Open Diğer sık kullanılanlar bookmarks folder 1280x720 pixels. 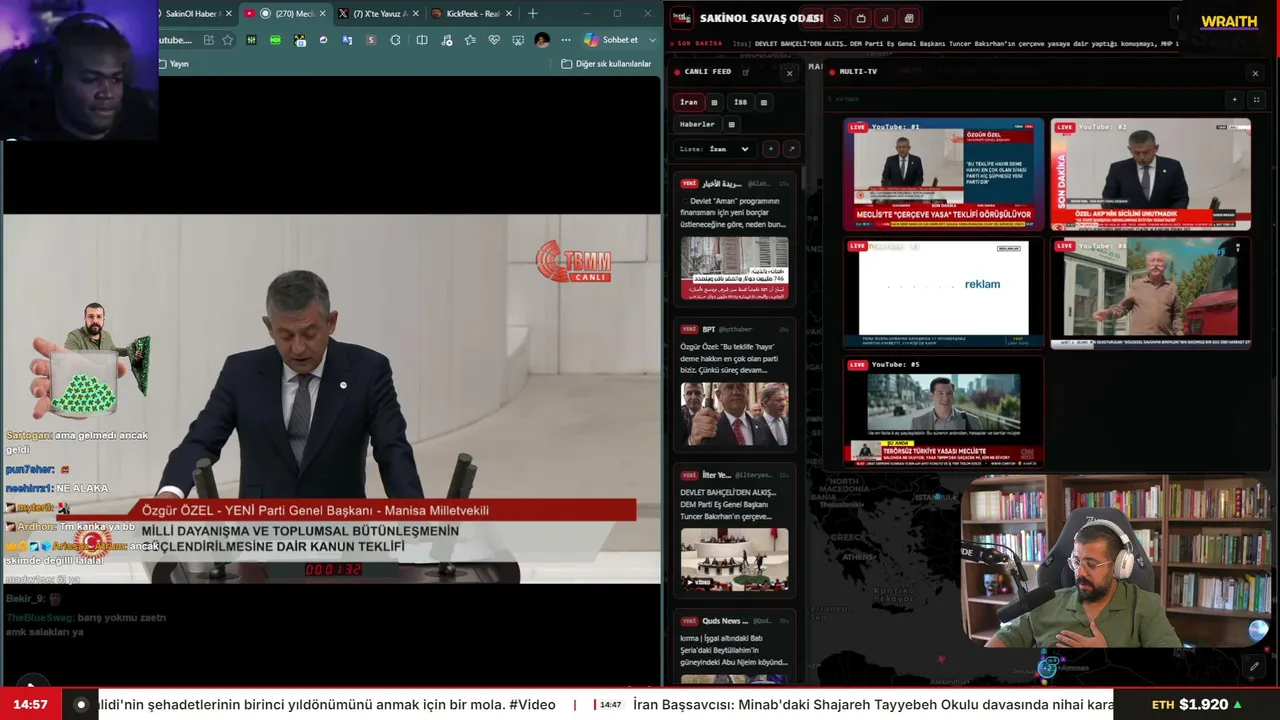point(607,64)
